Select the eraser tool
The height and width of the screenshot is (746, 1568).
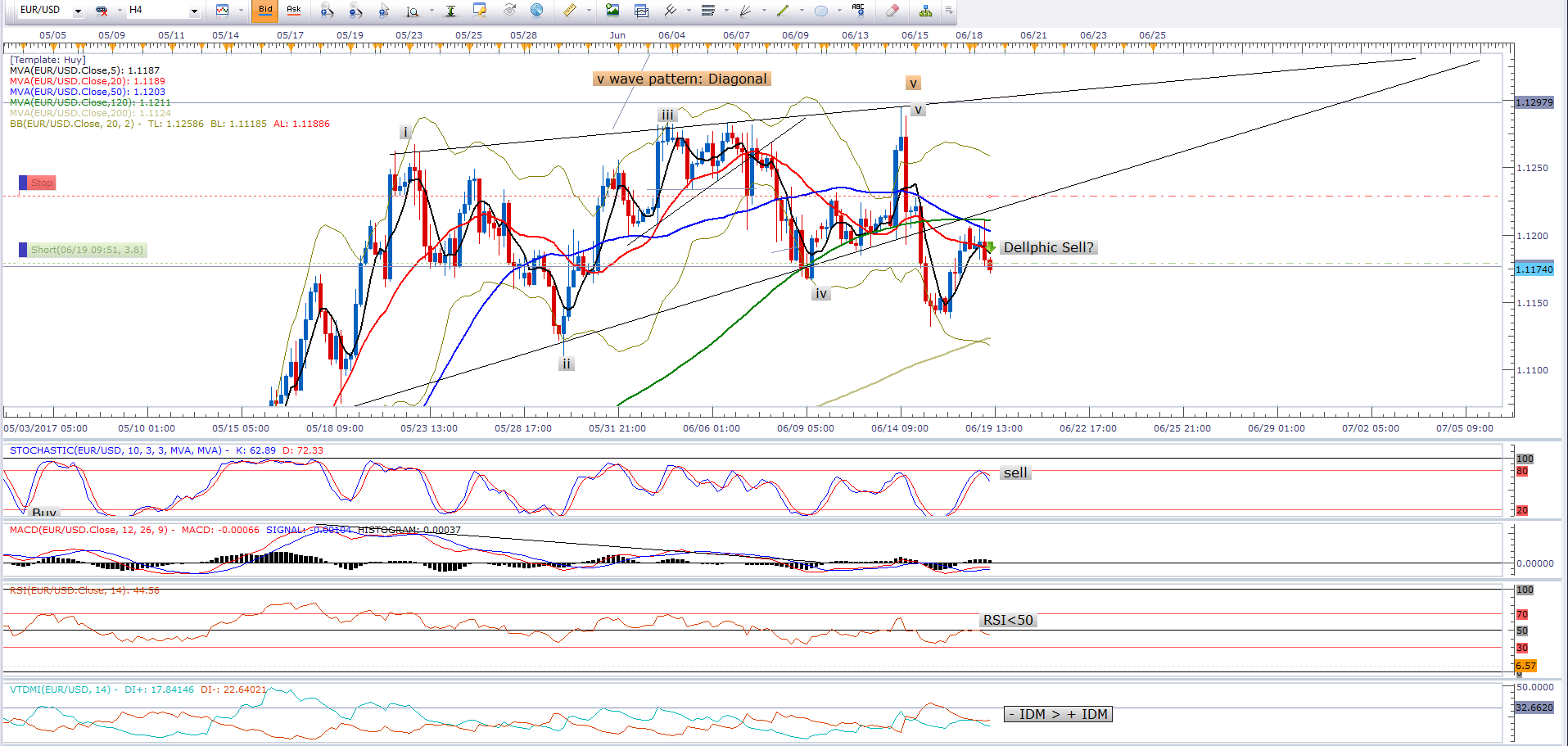892,11
